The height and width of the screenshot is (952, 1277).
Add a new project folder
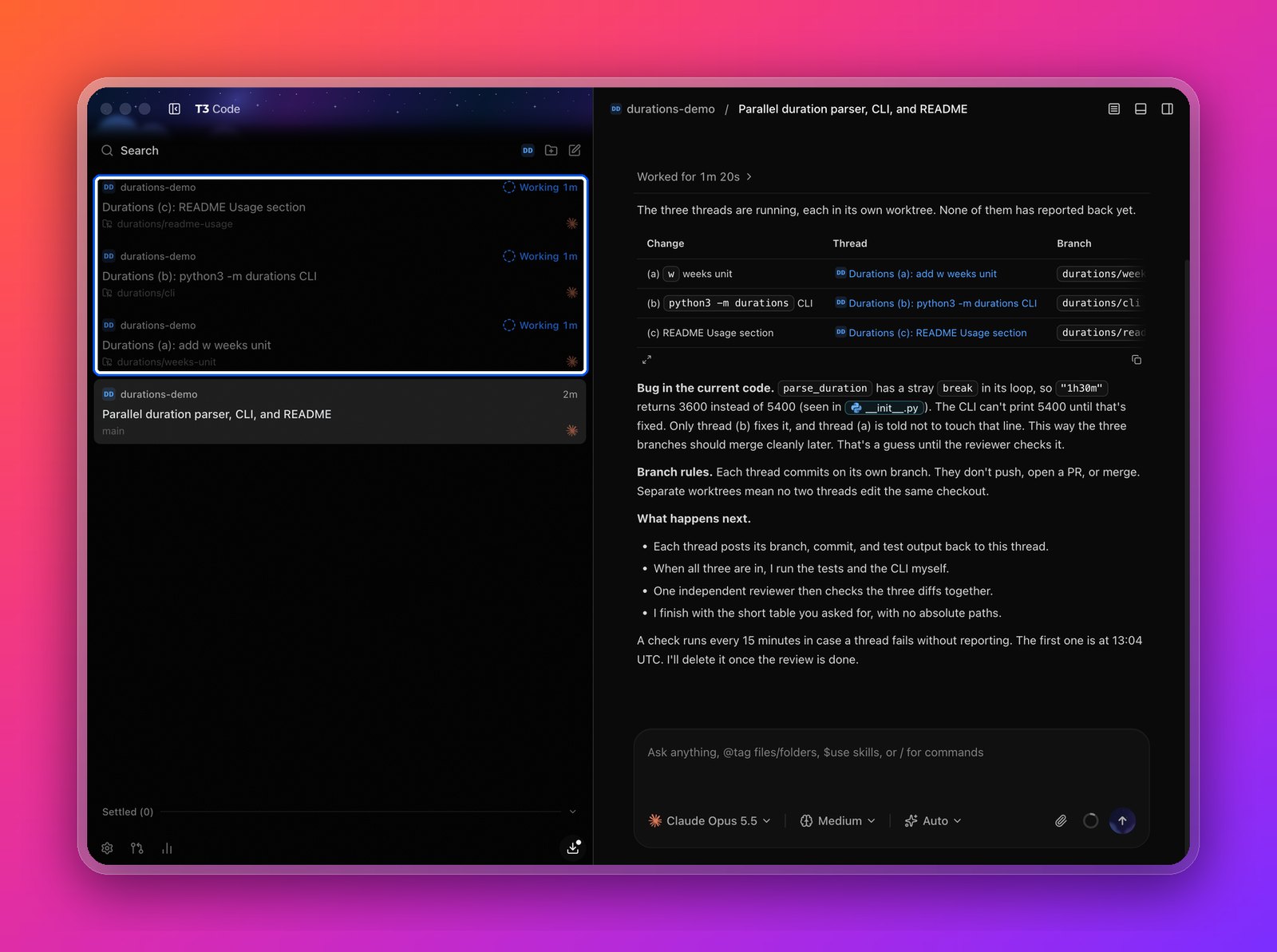pyautogui.click(x=551, y=150)
